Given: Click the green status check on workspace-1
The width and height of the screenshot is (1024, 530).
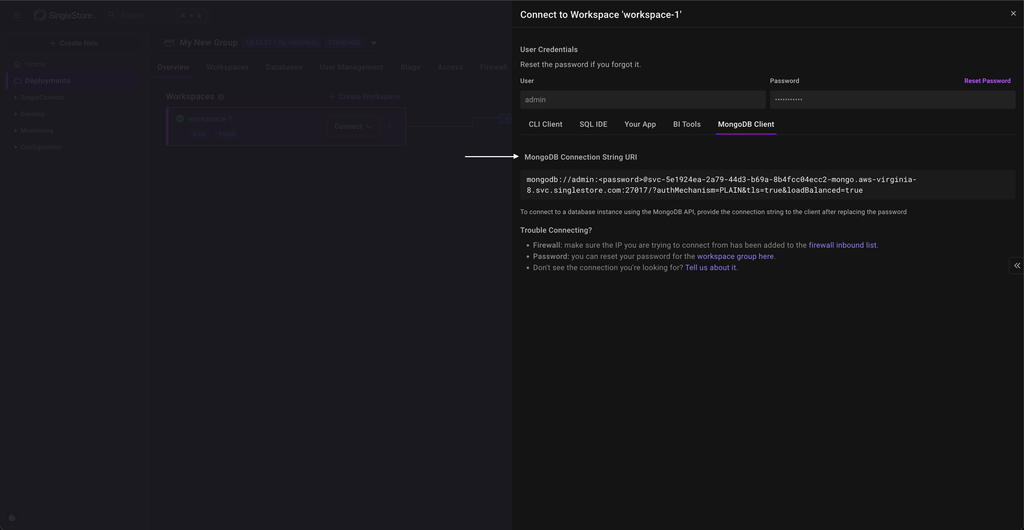Looking at the screenshot, I should 180,119.
